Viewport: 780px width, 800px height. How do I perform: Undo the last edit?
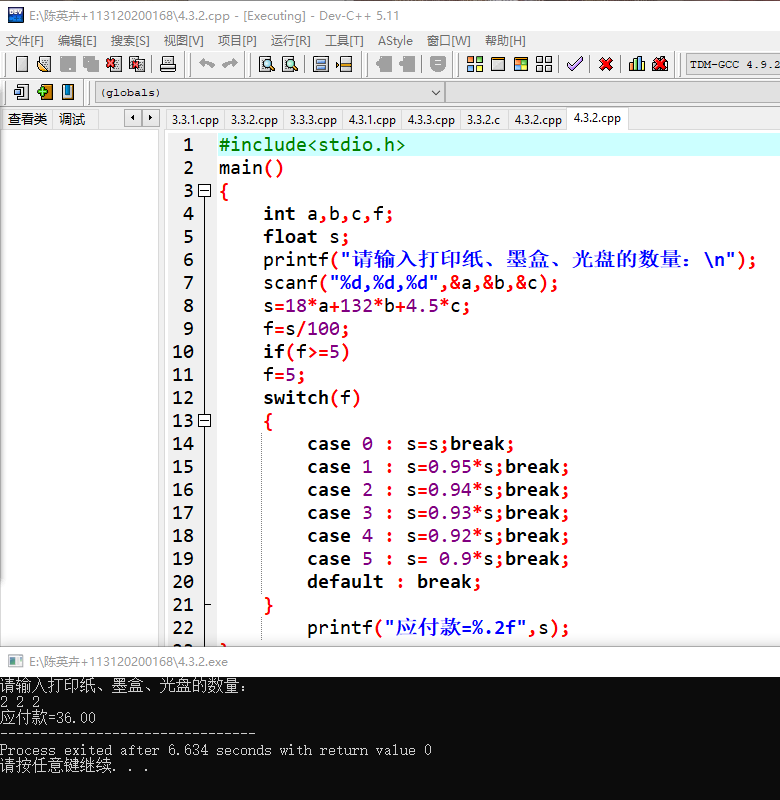[x=207, y=64]
